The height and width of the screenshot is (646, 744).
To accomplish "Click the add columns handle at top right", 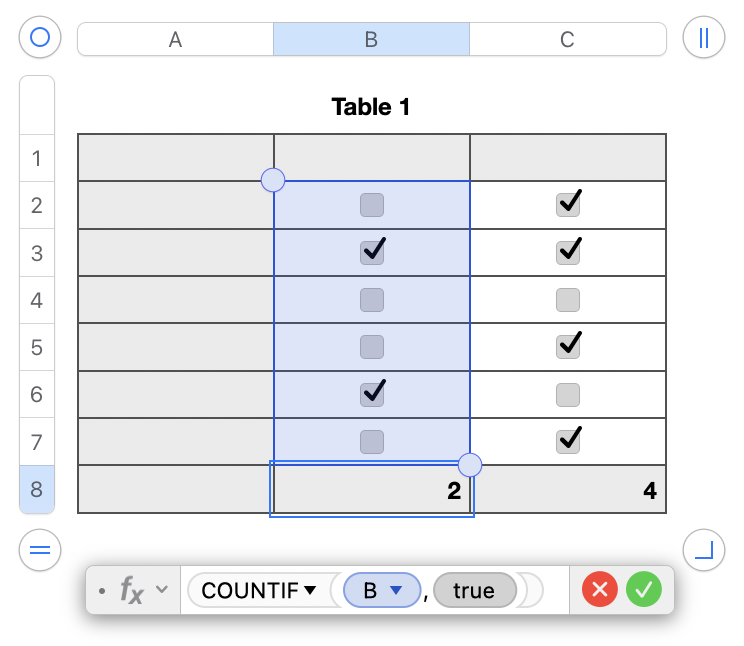I will [703, 38].
